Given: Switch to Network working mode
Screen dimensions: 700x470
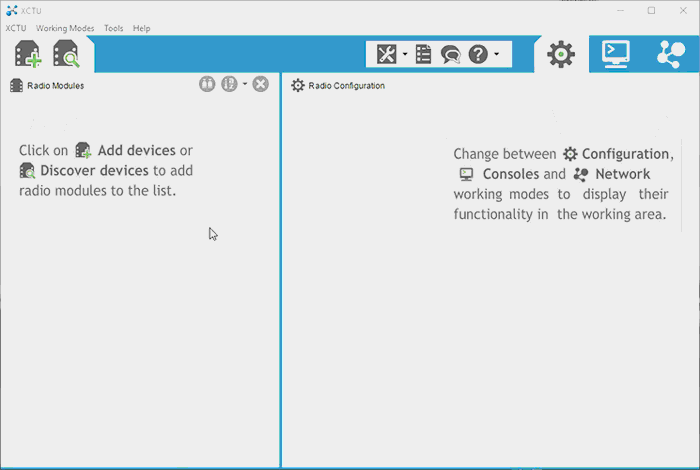Looking at the screenshot, I should 671,54.
